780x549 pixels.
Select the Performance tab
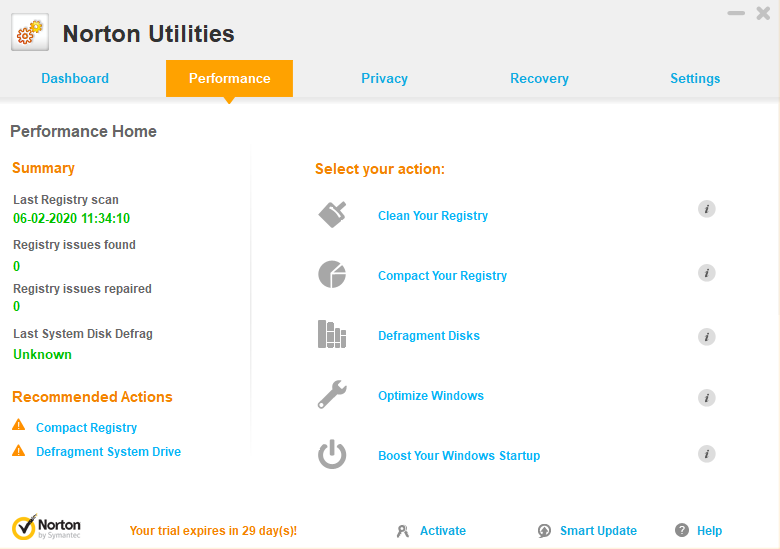(x=229, y=79)
